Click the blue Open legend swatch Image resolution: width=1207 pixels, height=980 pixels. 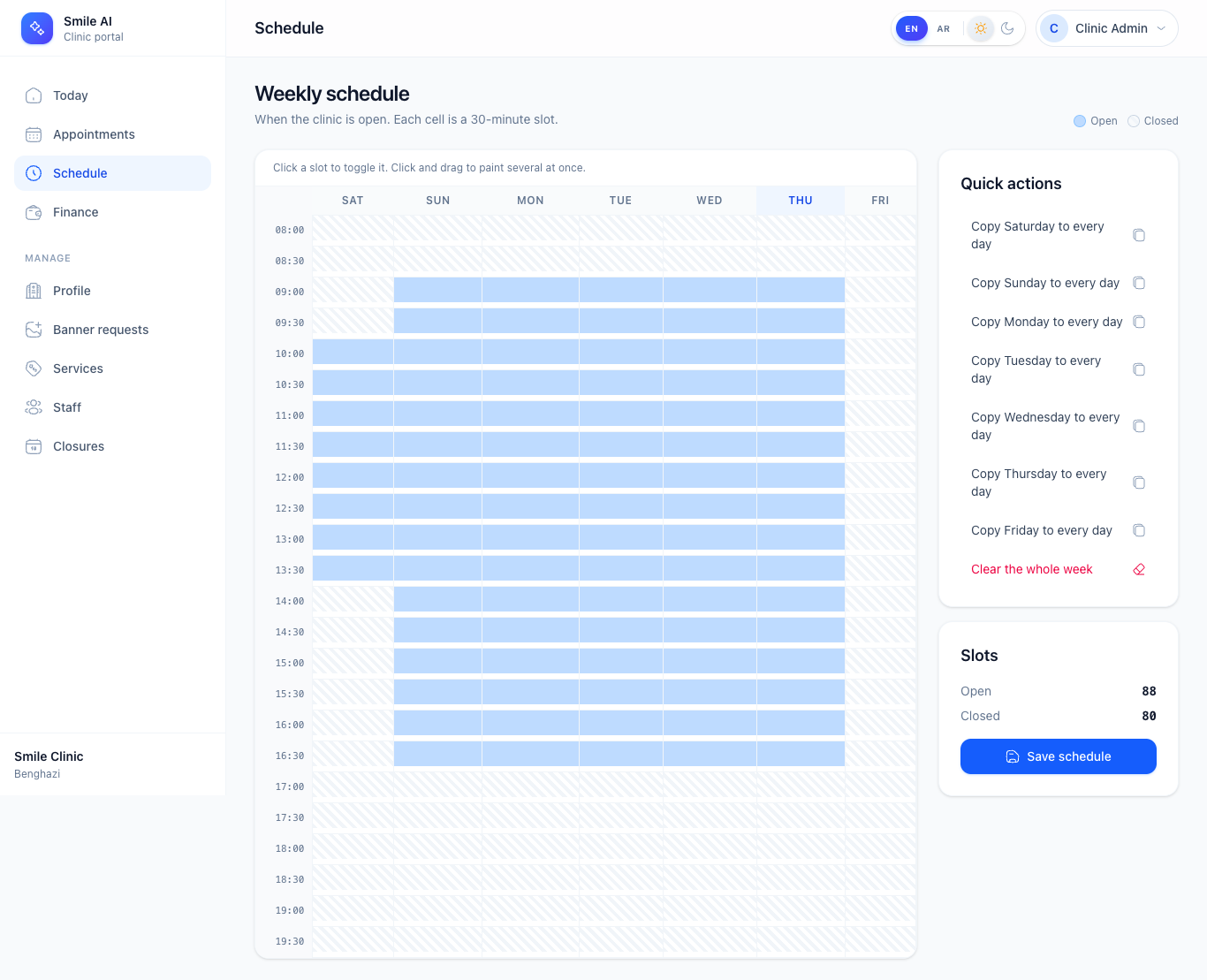[x=1080, y=121]
